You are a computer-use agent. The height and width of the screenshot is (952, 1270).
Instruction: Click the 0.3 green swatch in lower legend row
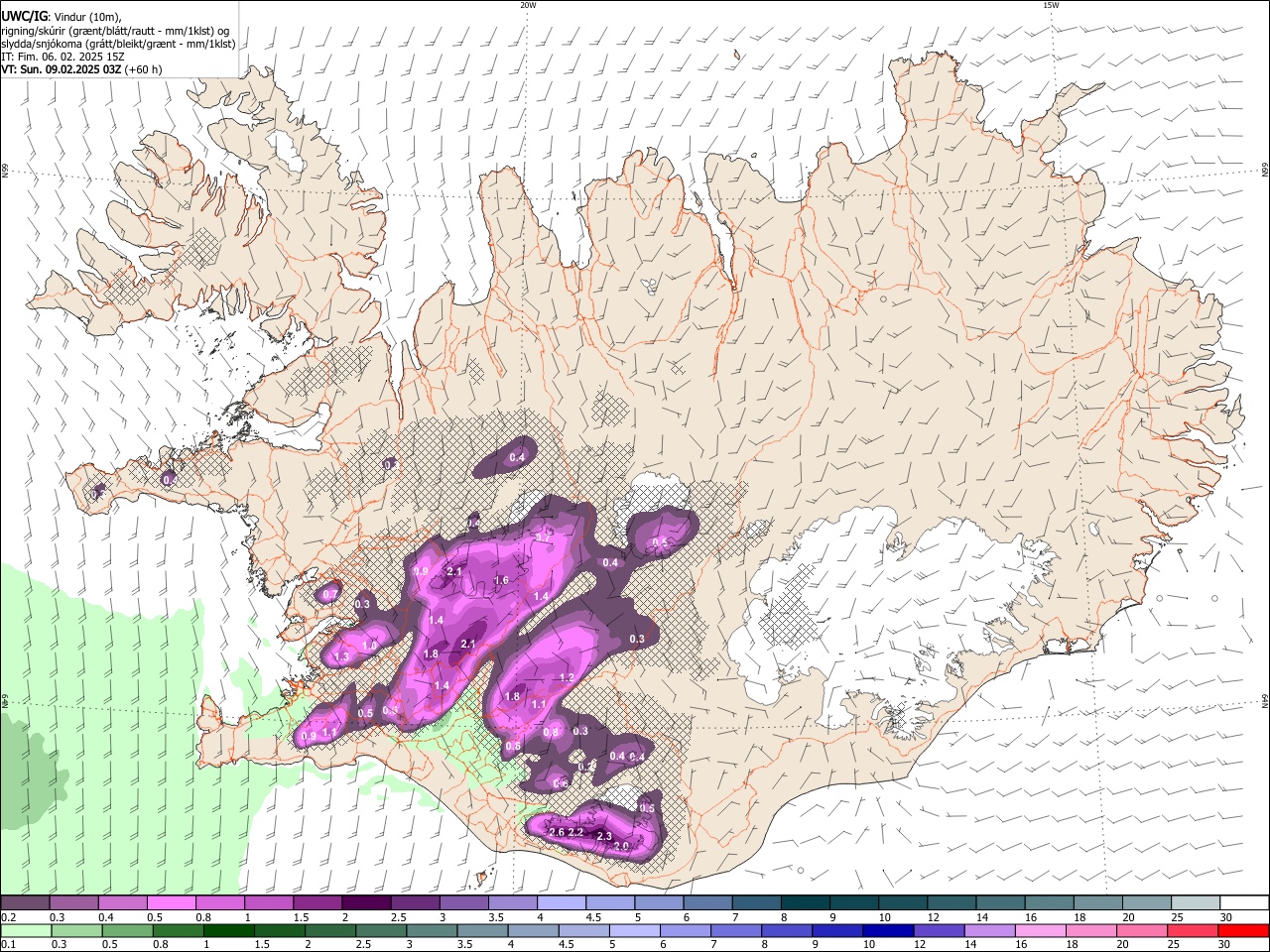tap(76, 931)
